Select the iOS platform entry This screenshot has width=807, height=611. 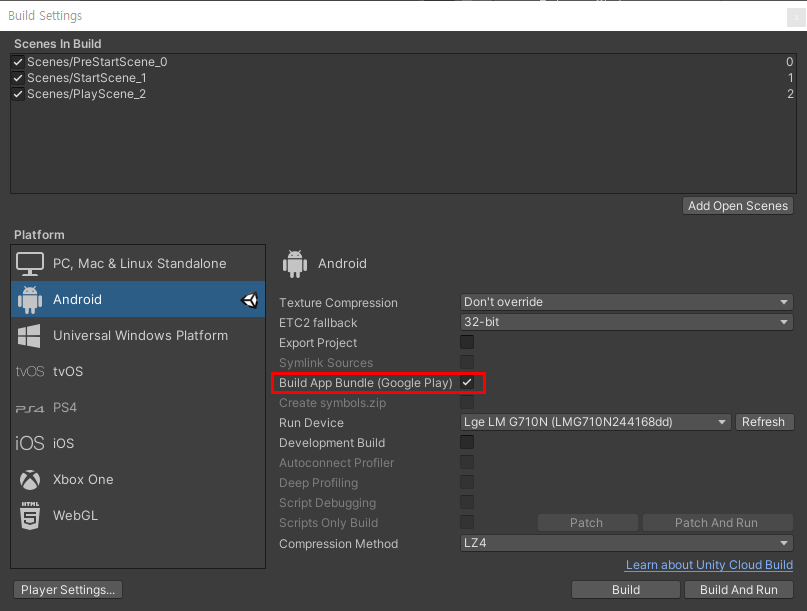[138, 443]
